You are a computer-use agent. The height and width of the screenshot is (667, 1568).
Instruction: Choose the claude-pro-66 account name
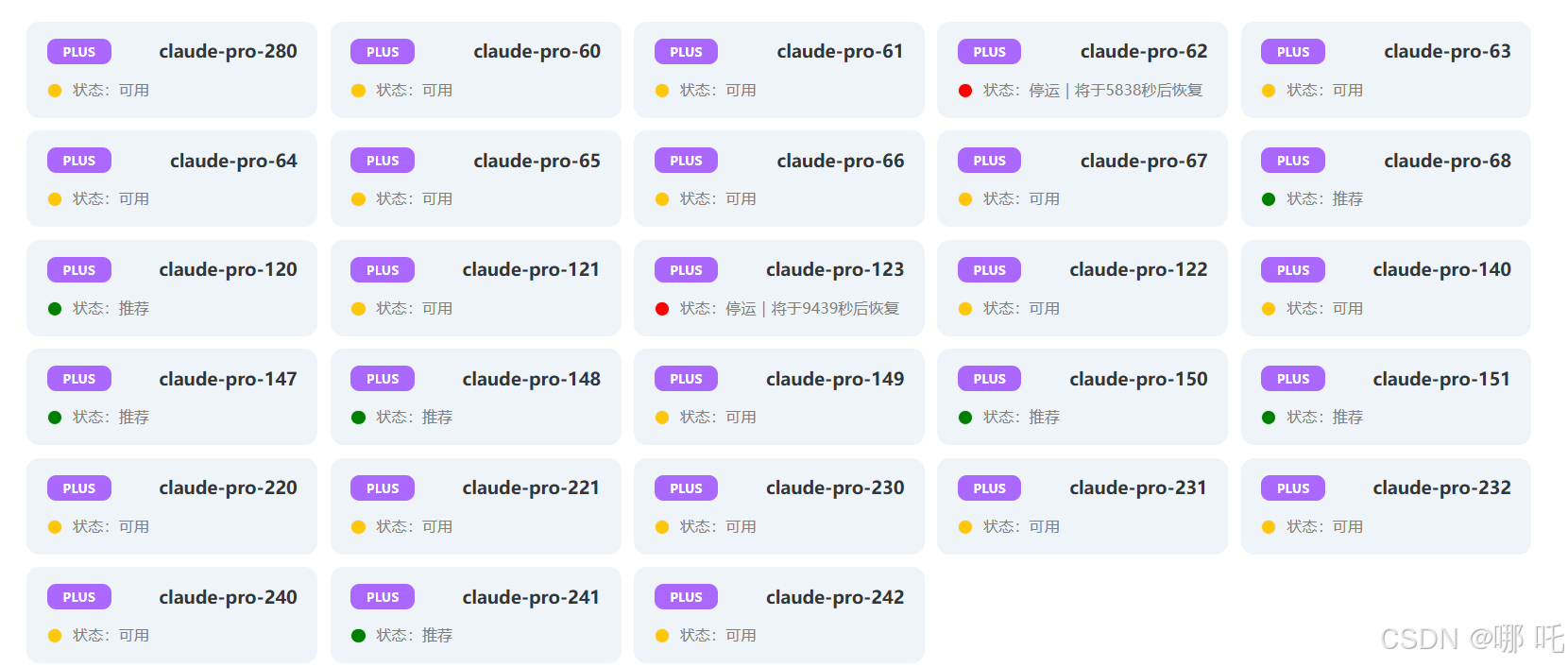[840, 162]
